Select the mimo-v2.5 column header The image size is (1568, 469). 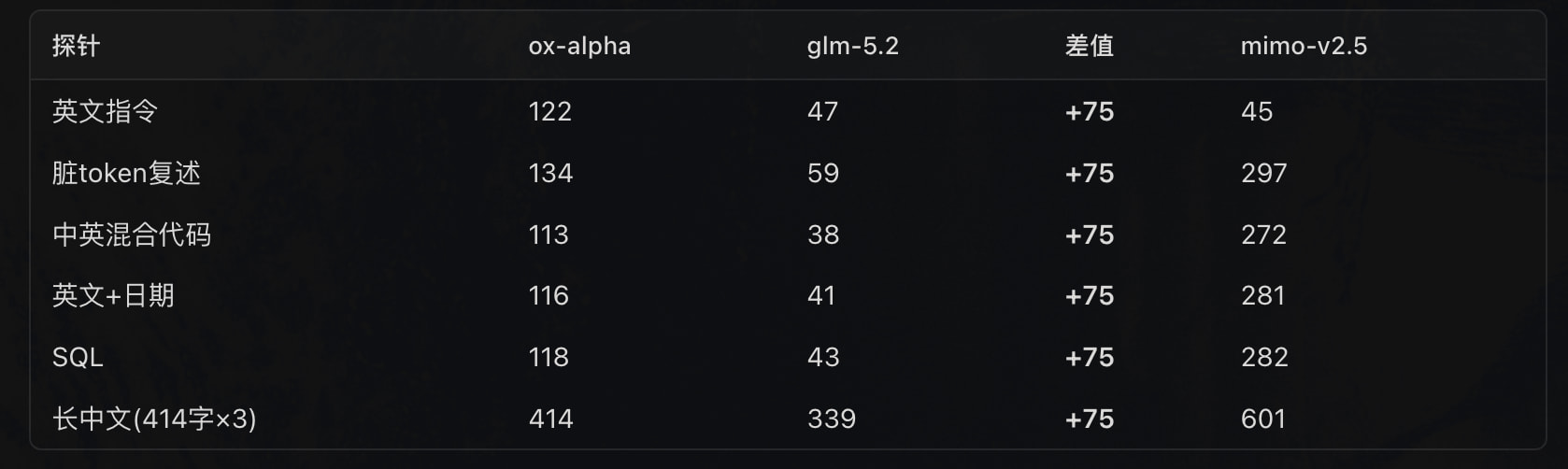click(1304, 46)
